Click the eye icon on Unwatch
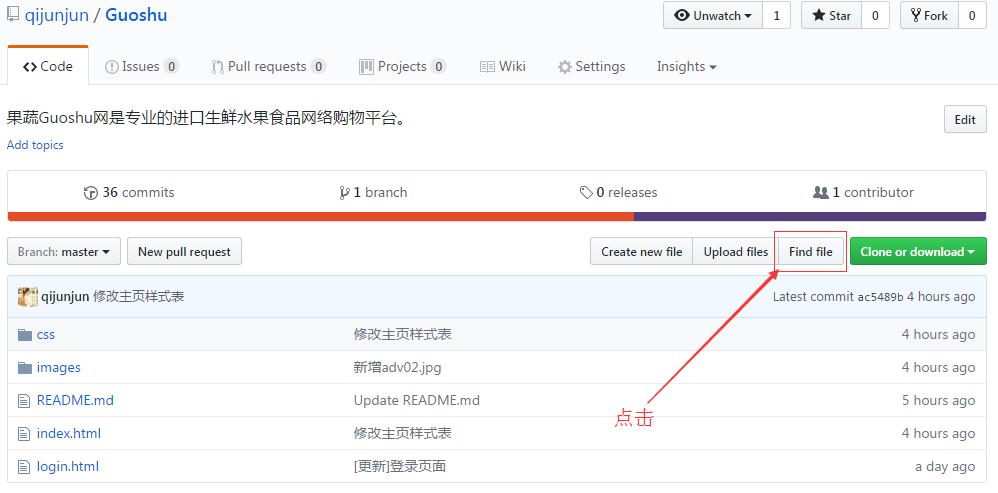Screen dimensions: 998x493 (x=682, y=16)
